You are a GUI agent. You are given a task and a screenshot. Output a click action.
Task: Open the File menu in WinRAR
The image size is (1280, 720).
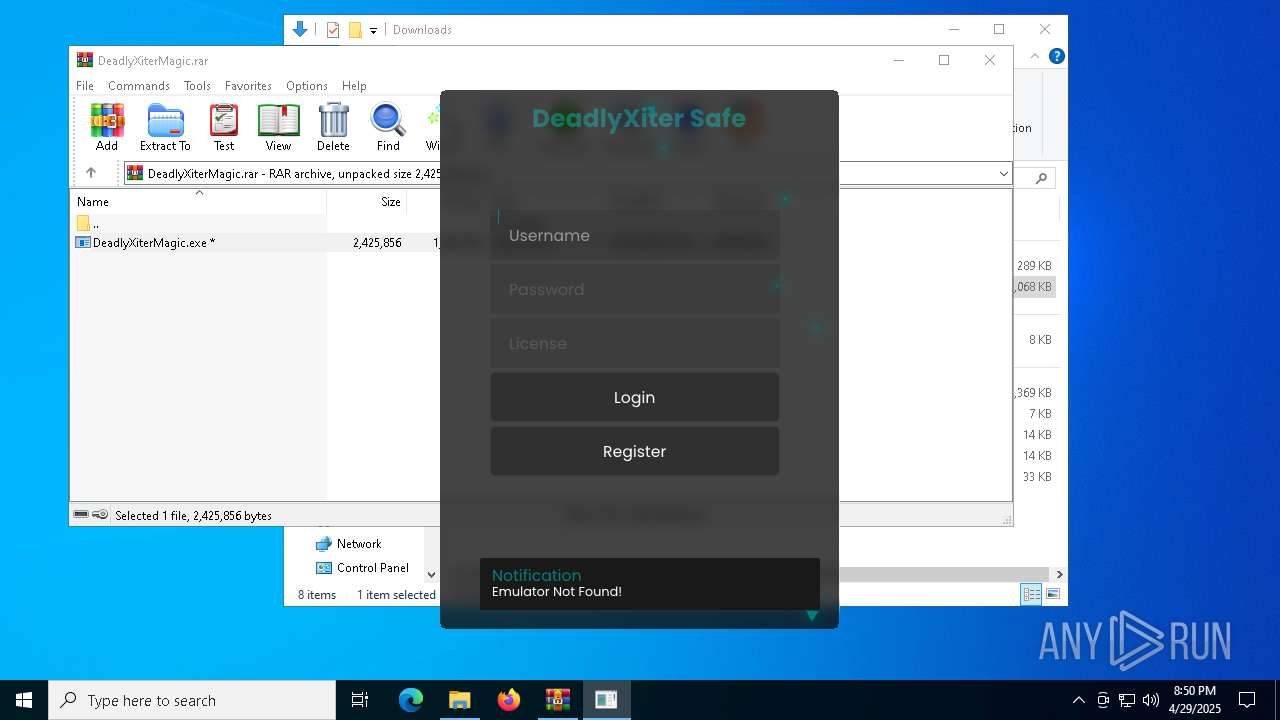[85, 86]
